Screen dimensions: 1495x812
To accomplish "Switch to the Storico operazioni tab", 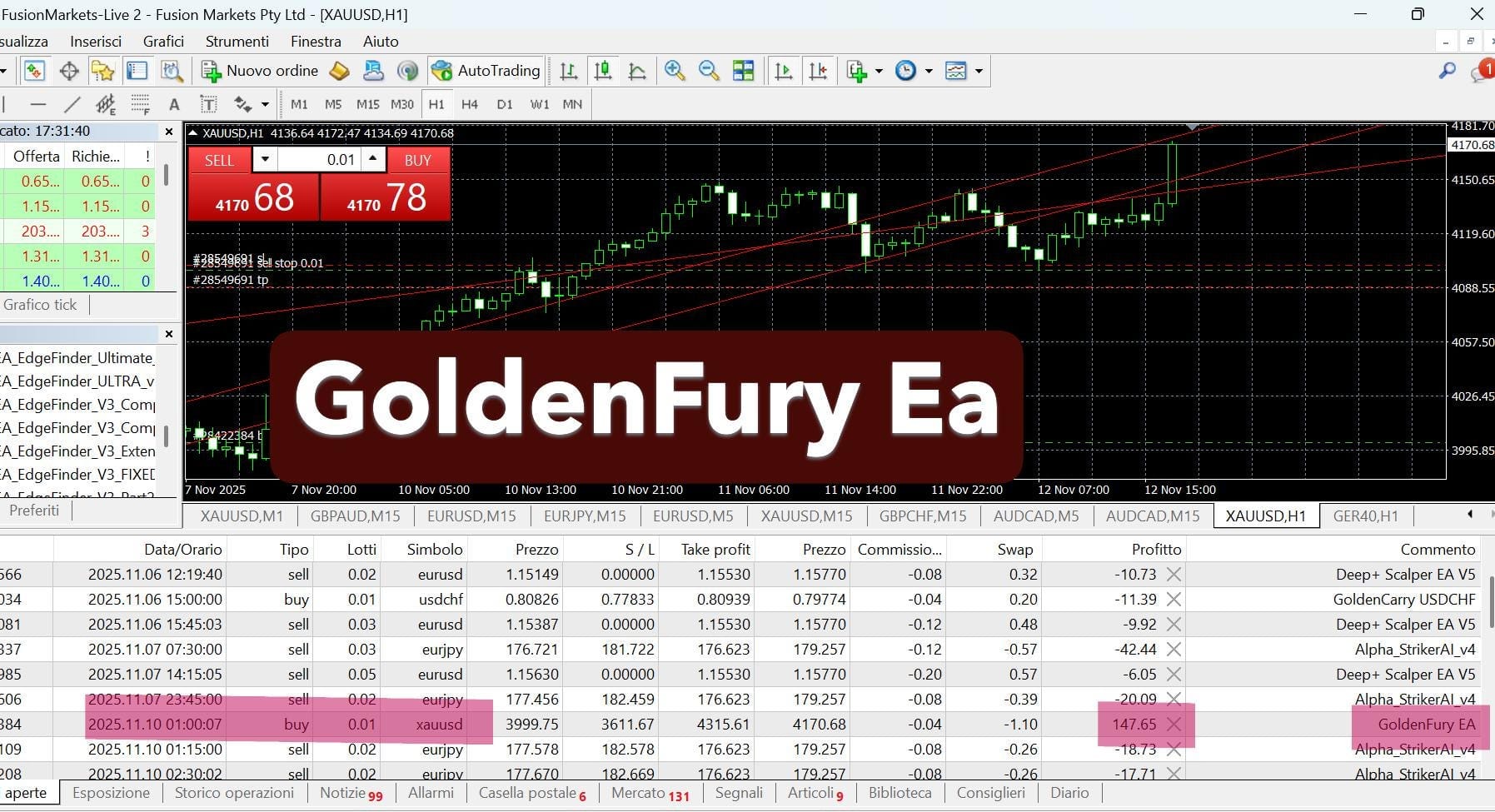I will [x=234, y=793].
